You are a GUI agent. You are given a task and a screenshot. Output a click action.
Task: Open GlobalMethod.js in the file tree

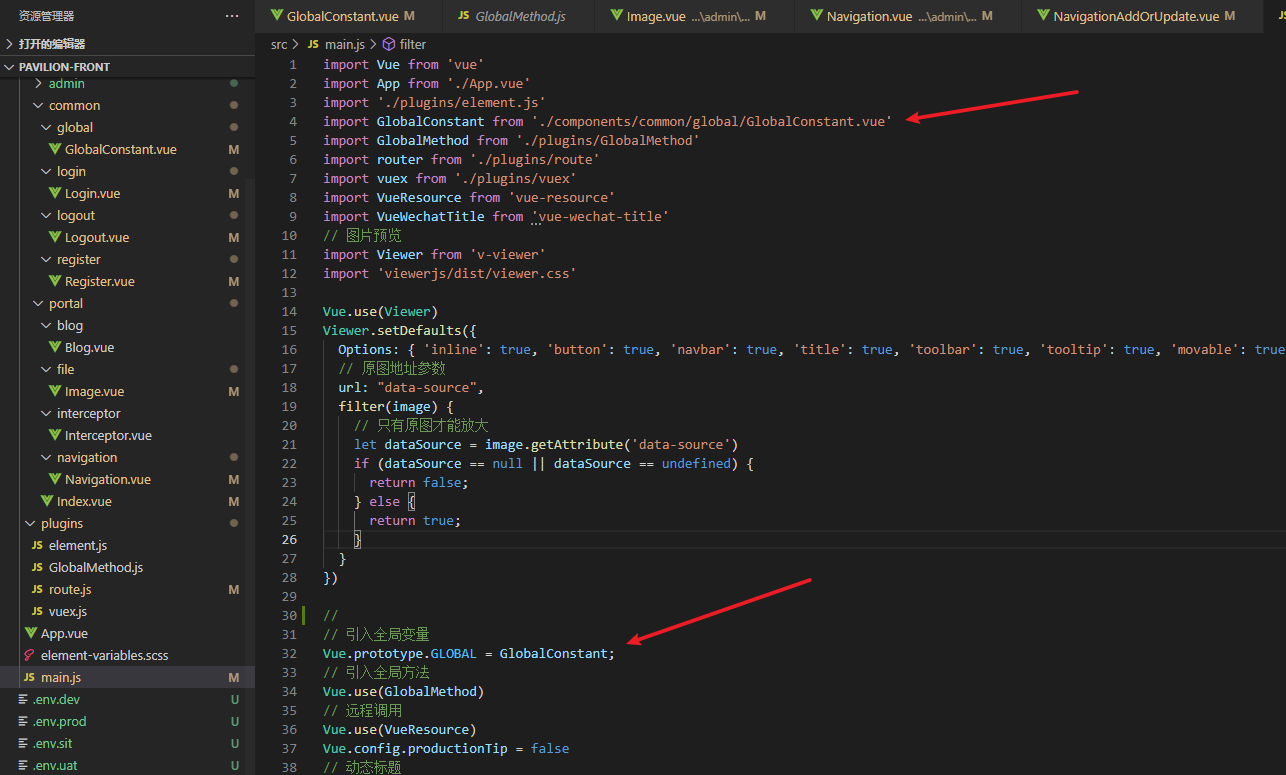click(96, 567)
